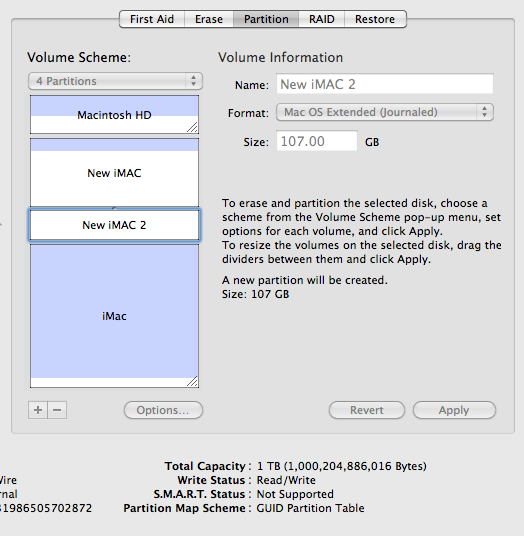Open the Volume Scheme 4 Partitions dropdown
Viewport: 524px width, 536px height.
(x=116, y=81)
